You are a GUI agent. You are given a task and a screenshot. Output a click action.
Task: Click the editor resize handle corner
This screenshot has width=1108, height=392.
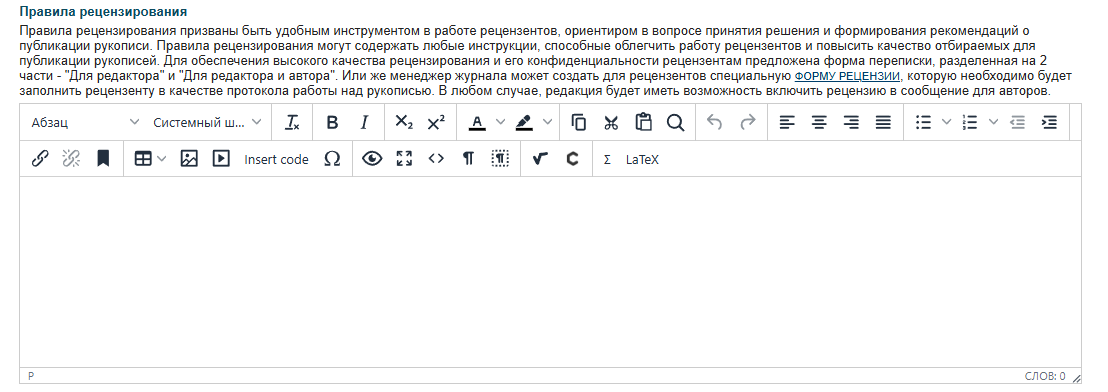click(1076, 378)
